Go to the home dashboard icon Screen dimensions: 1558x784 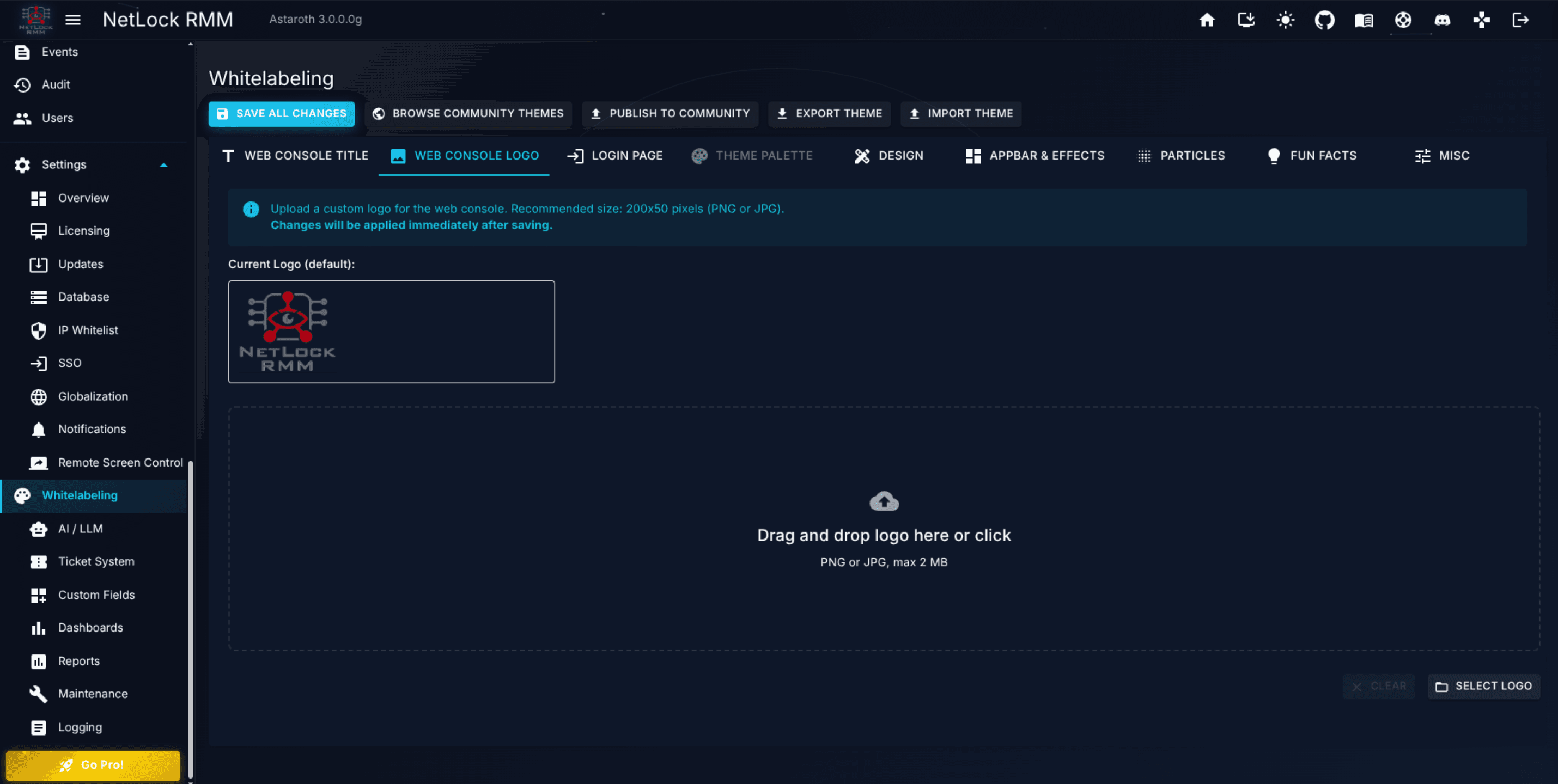(x=1207, y=20)
